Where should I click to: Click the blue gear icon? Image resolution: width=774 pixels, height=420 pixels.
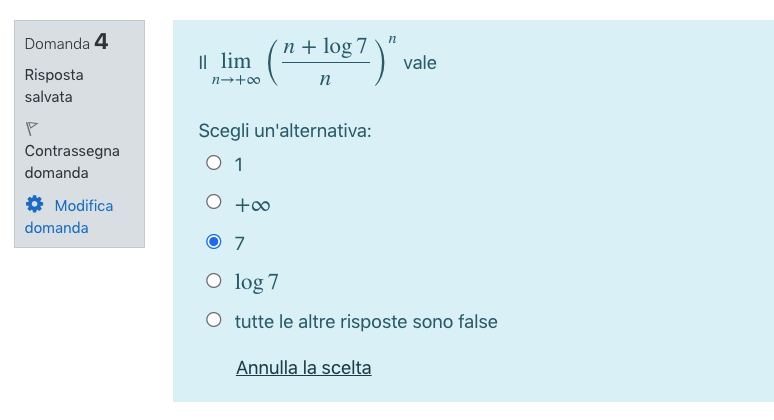tap(35, 204)
